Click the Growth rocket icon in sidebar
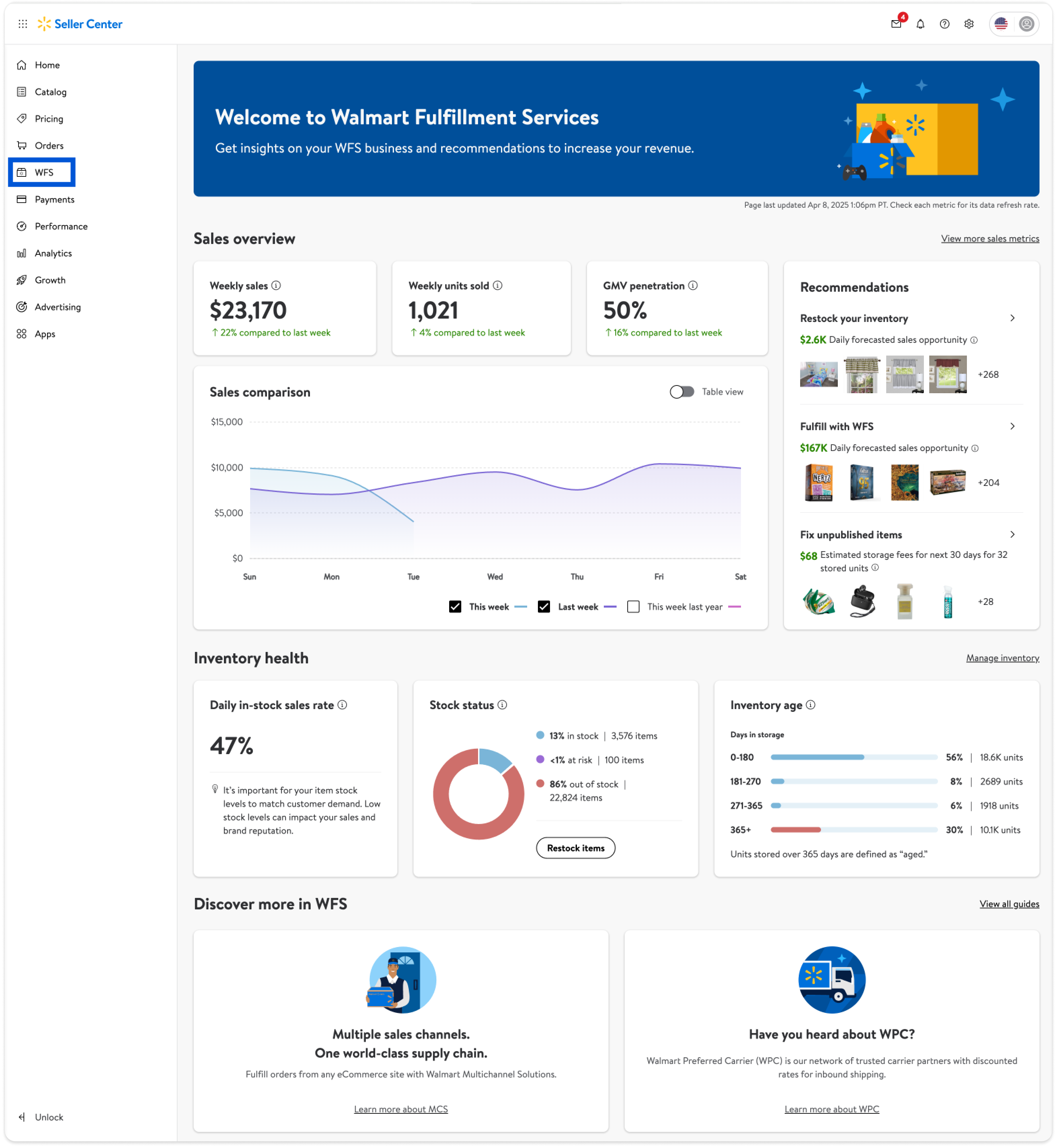The width and height of the screenshot is (1057, 1148). pyautogui.click(x=22, y=280)
